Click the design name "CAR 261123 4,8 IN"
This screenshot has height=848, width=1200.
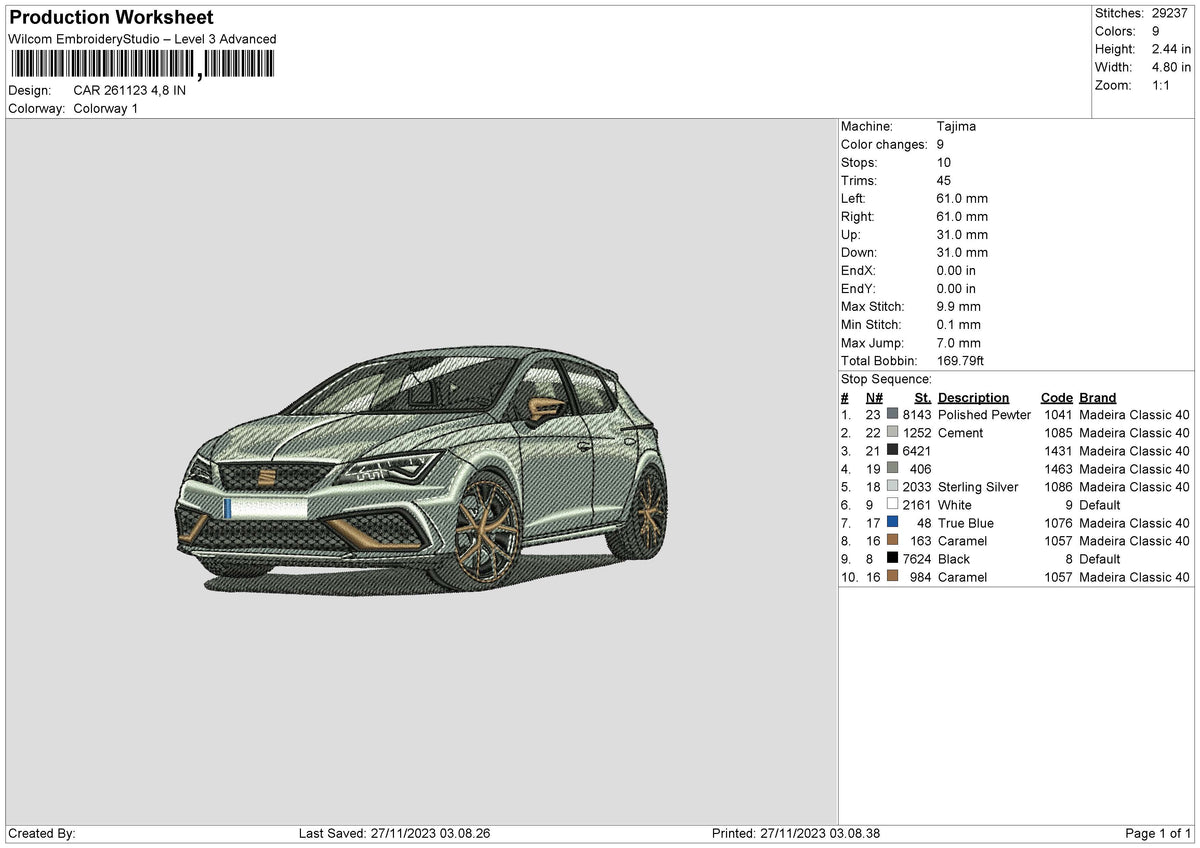(130, 90)
